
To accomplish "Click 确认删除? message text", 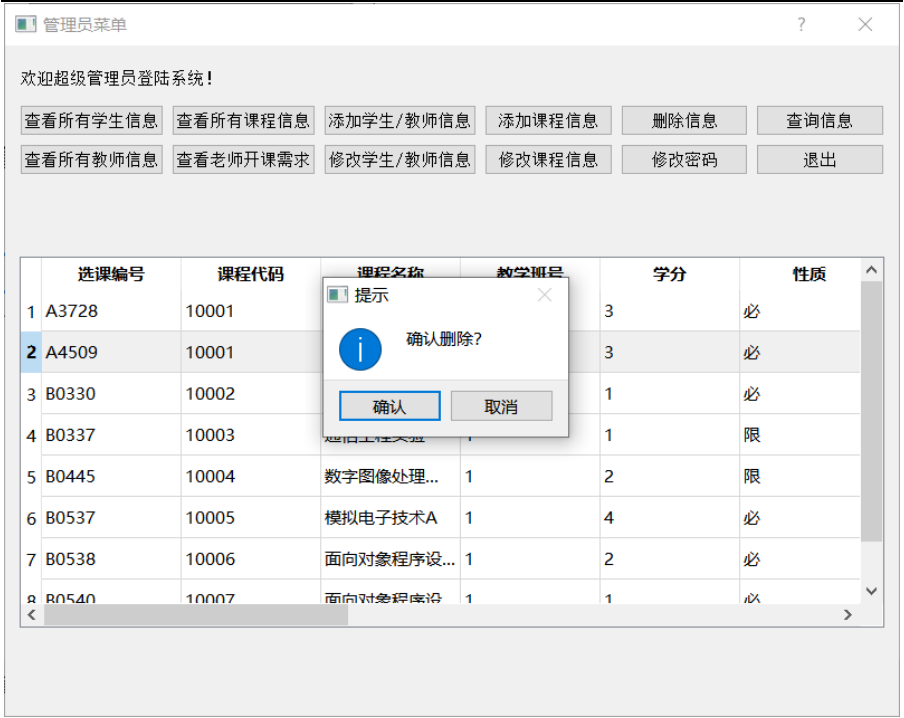I will tap(444, 339).
